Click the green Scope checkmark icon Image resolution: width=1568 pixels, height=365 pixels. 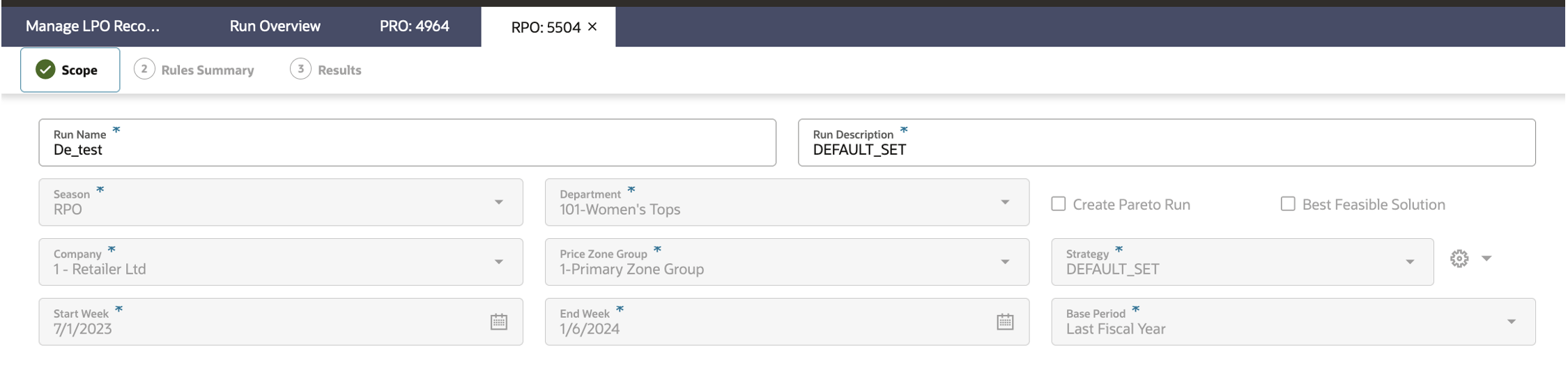(45, 70)
